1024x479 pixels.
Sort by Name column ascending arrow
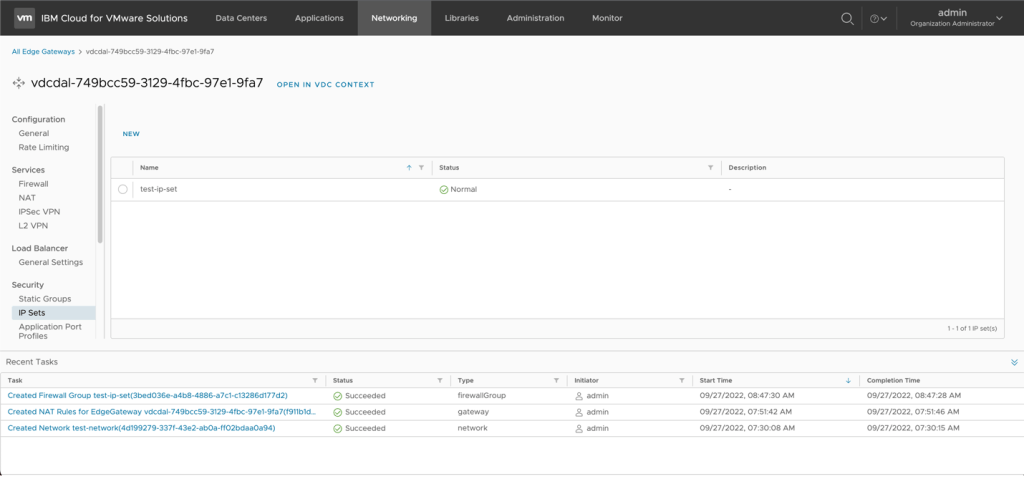tap(409, 167)
